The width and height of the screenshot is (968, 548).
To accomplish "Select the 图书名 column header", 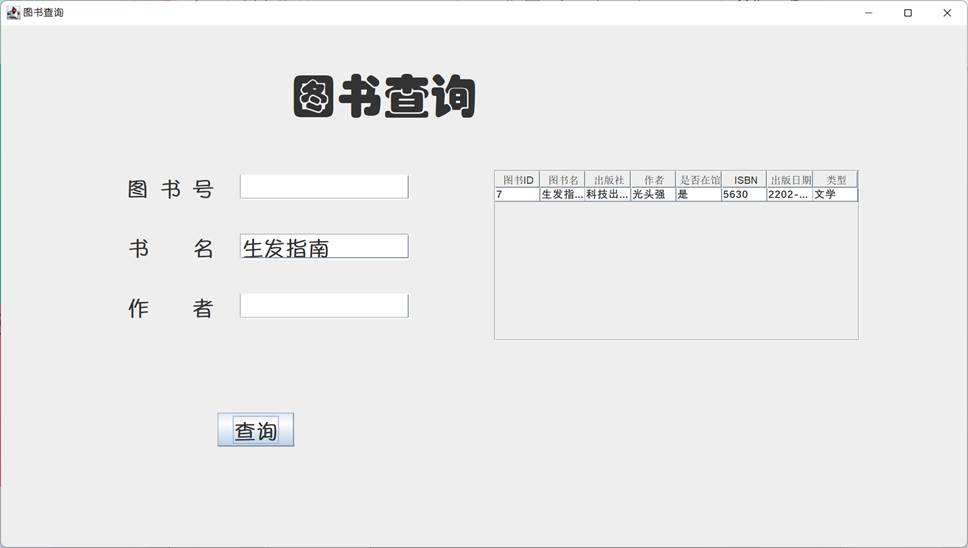I will pyautogui.click(x=562, y=180).
